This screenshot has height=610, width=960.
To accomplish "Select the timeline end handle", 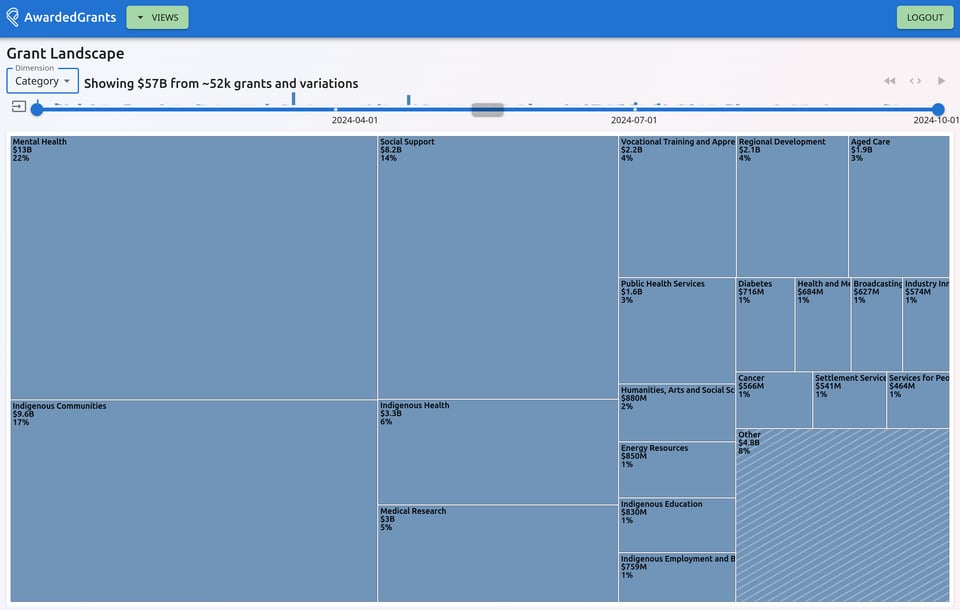I will 938,109.
